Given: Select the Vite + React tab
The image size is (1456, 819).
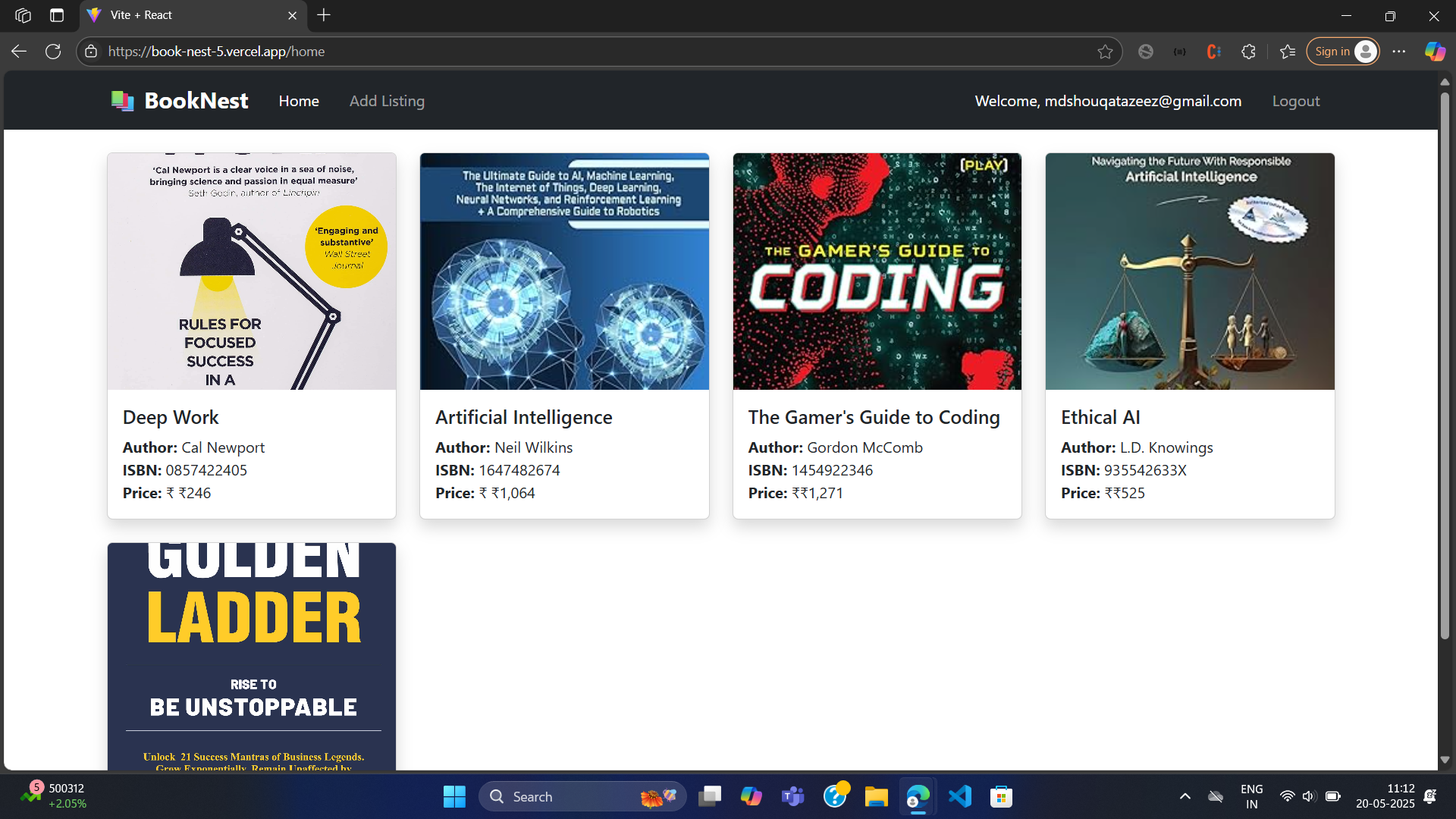Looking at the screenshot, I should [193, 15].
